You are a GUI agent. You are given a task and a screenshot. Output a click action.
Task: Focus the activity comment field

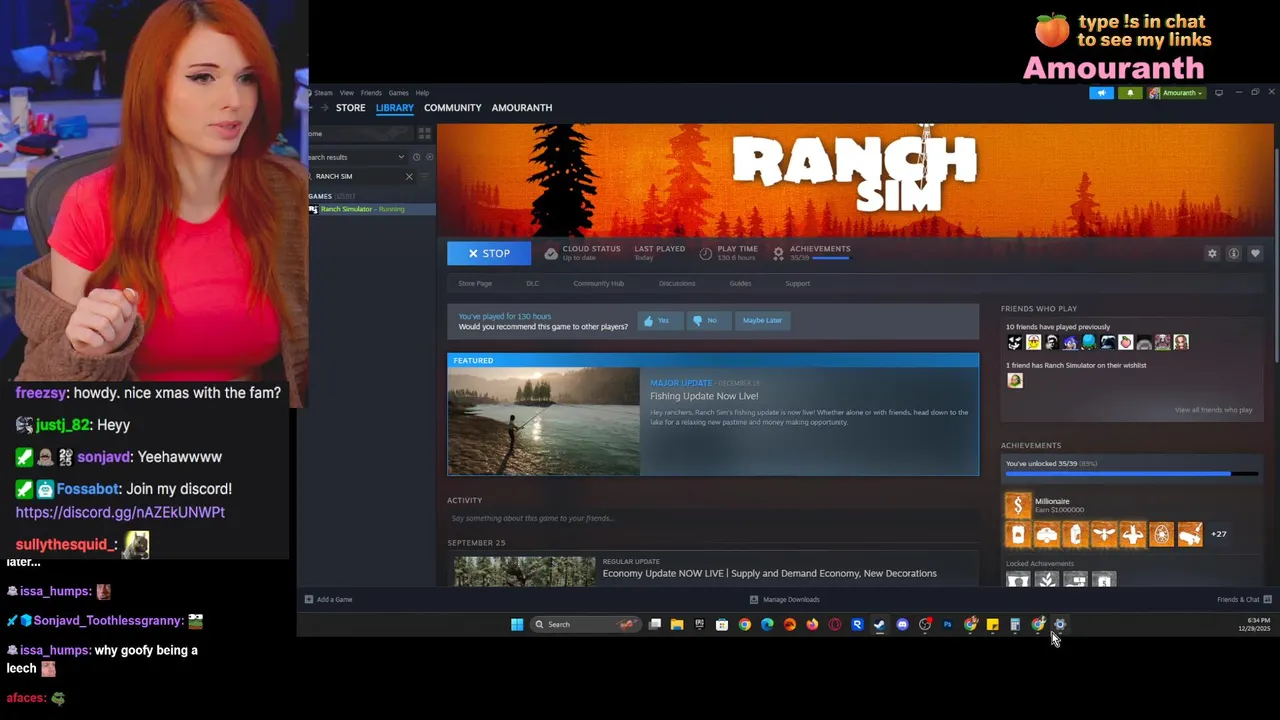point(712,518)
